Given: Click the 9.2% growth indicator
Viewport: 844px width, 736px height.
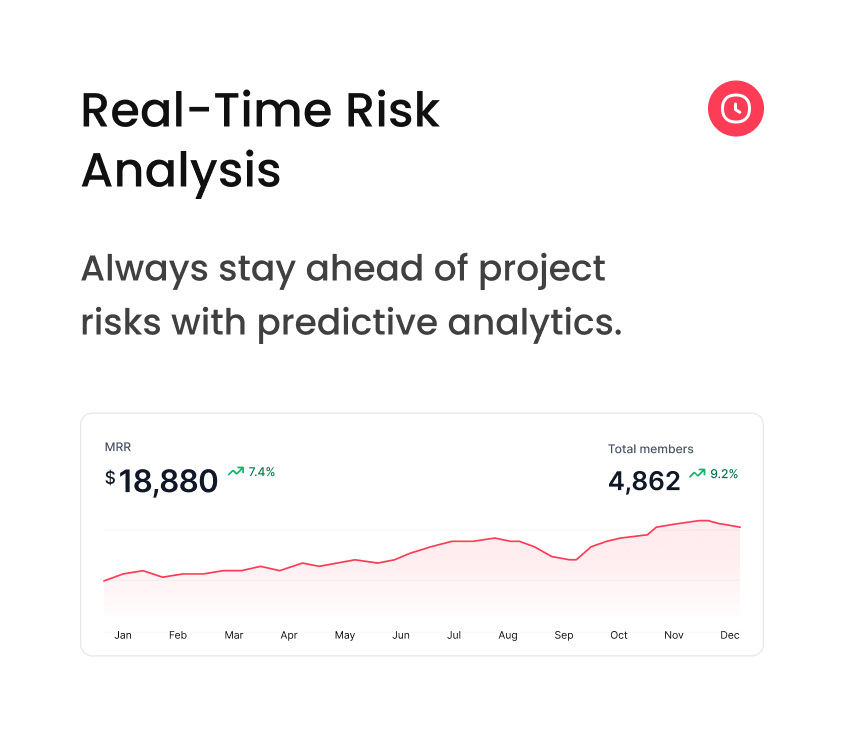Looking at the screenshot, I should coord(724,474).
